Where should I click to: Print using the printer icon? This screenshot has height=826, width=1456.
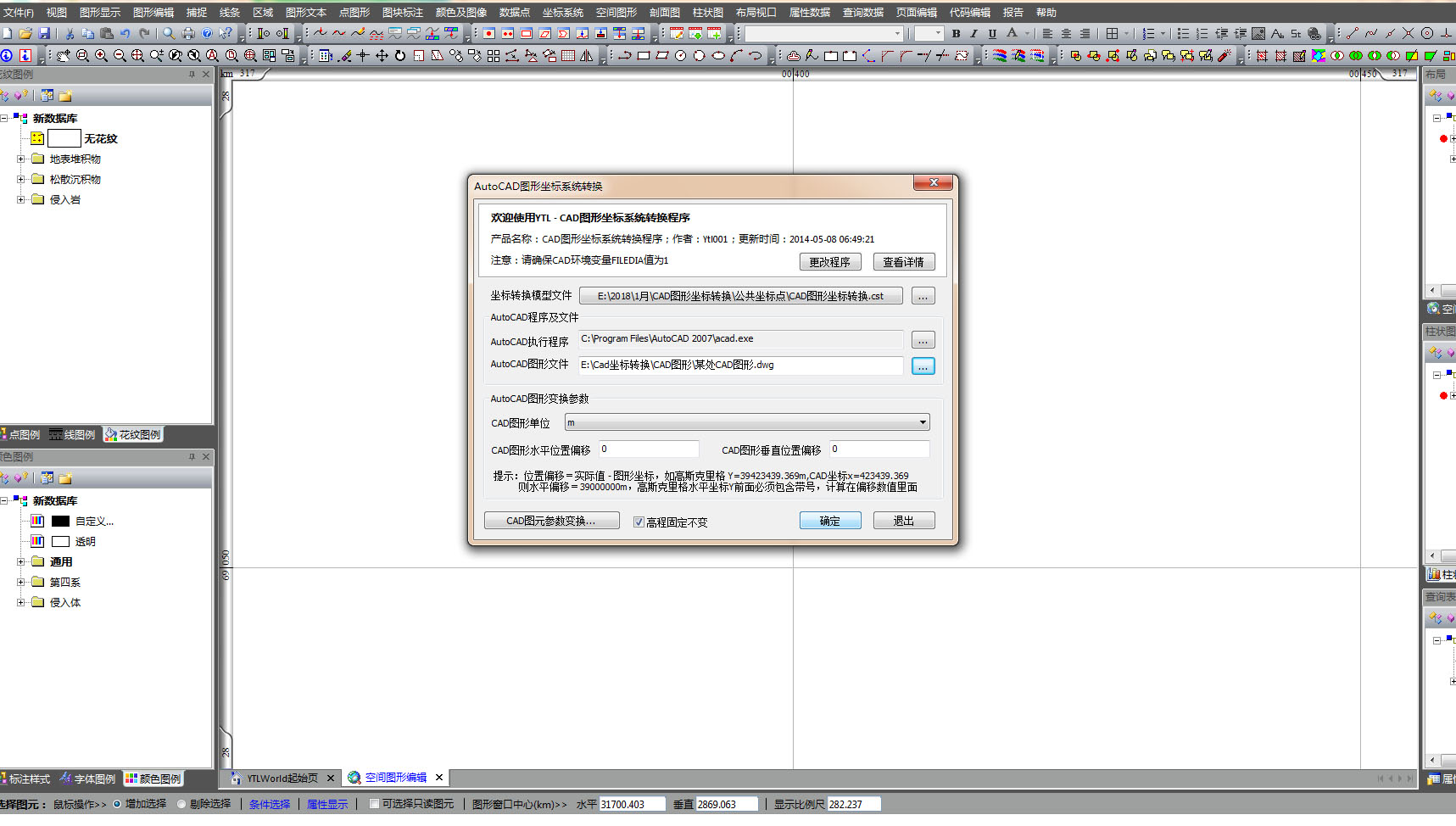188,34
